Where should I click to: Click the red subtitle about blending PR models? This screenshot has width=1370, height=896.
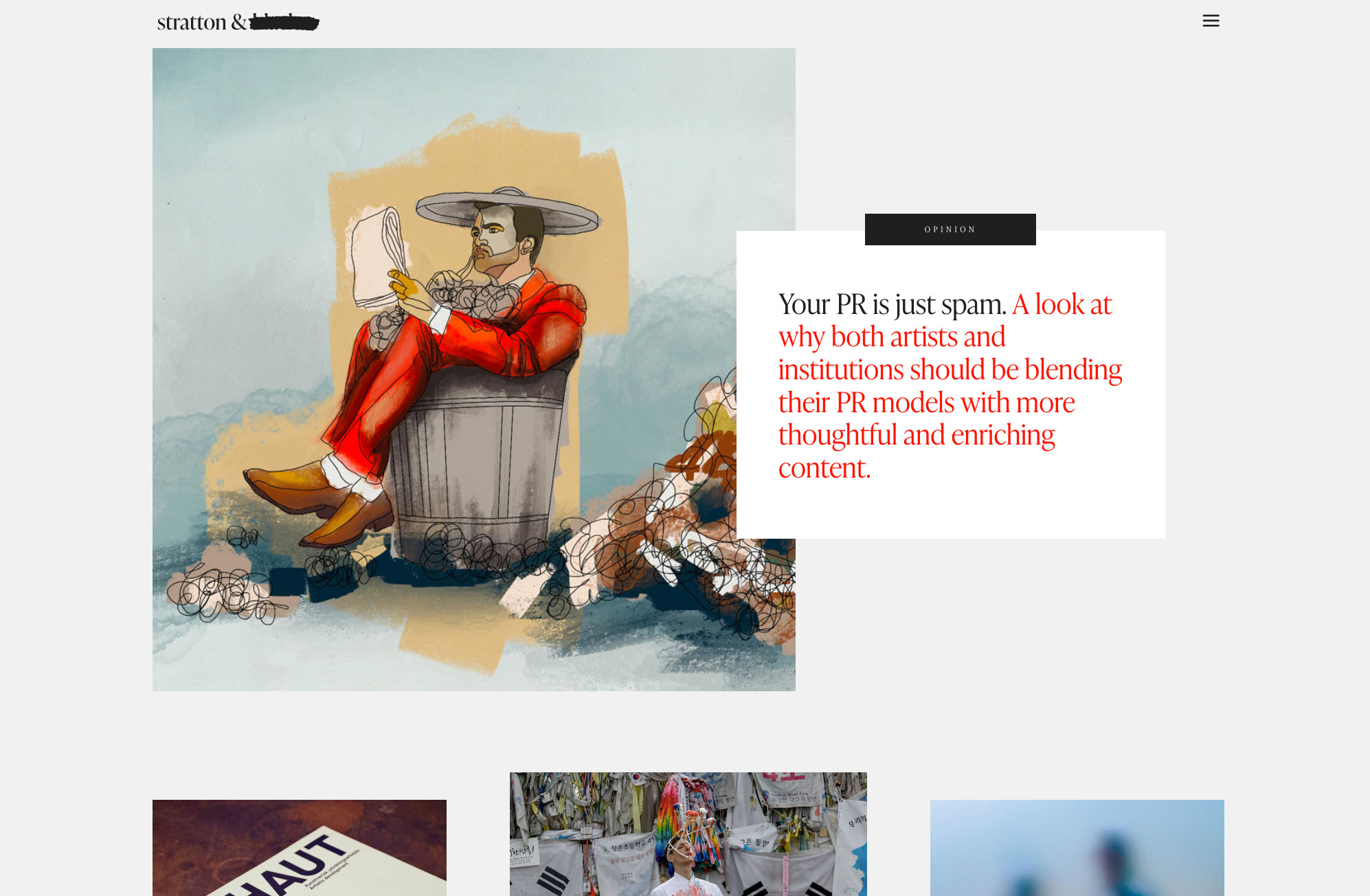[x=950, y=385]
